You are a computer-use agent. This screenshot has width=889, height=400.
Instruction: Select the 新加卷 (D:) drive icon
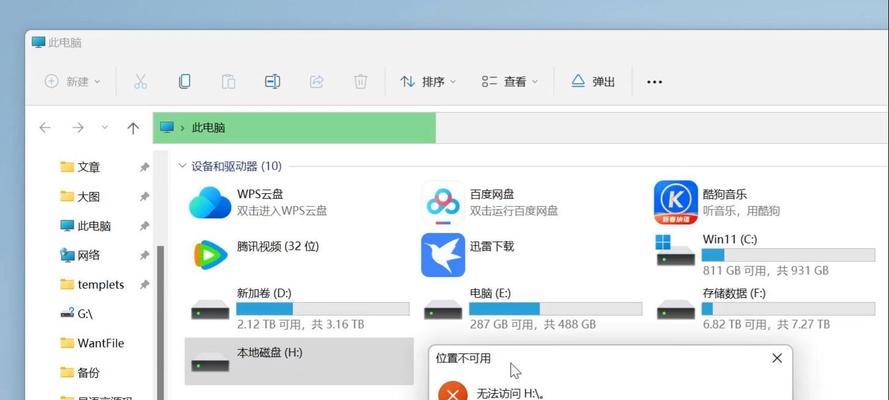click(x=210, y=309)
